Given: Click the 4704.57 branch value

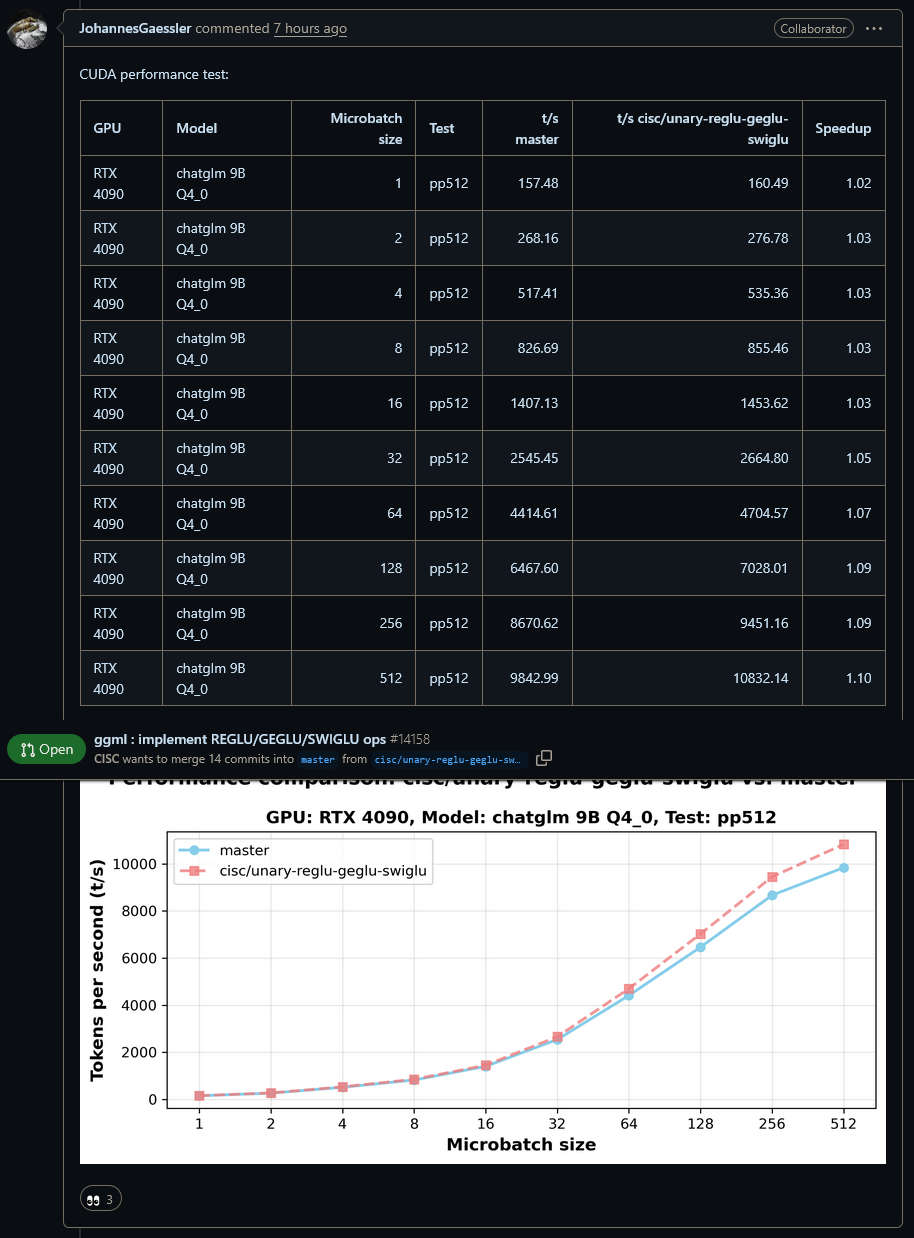Looking at the screenshot, I should 764,513.
